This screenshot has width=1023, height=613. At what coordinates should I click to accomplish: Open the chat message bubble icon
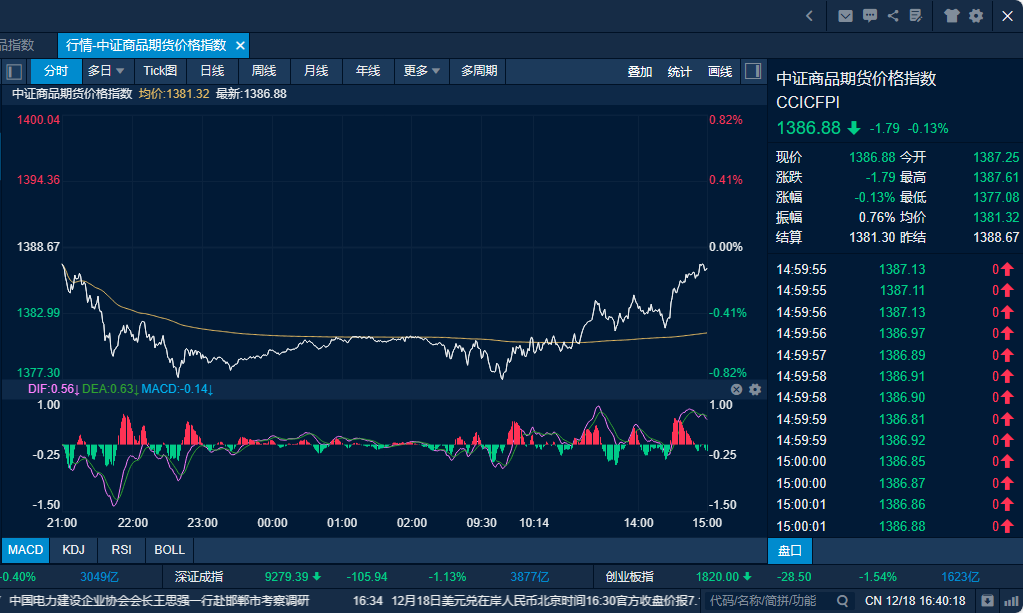click(x=870, y=15)
